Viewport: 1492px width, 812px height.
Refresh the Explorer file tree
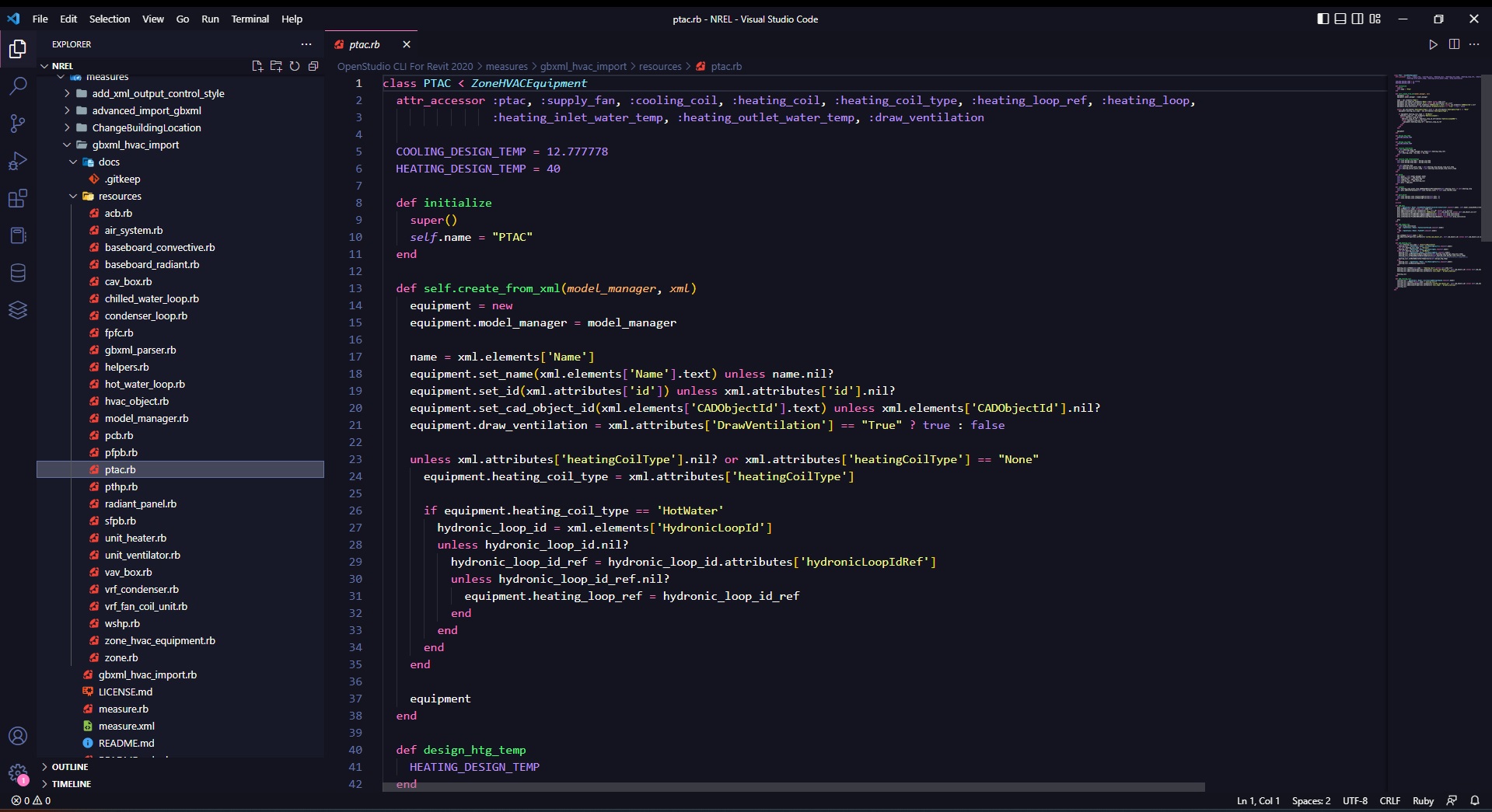click(x=295, y=66)
